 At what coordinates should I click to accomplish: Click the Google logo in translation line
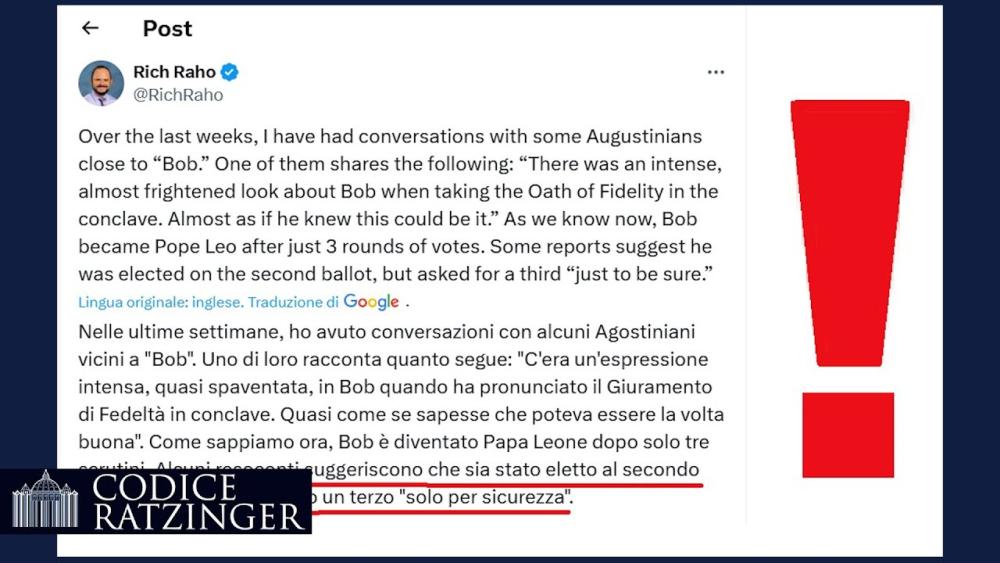[x=371, y=302]
